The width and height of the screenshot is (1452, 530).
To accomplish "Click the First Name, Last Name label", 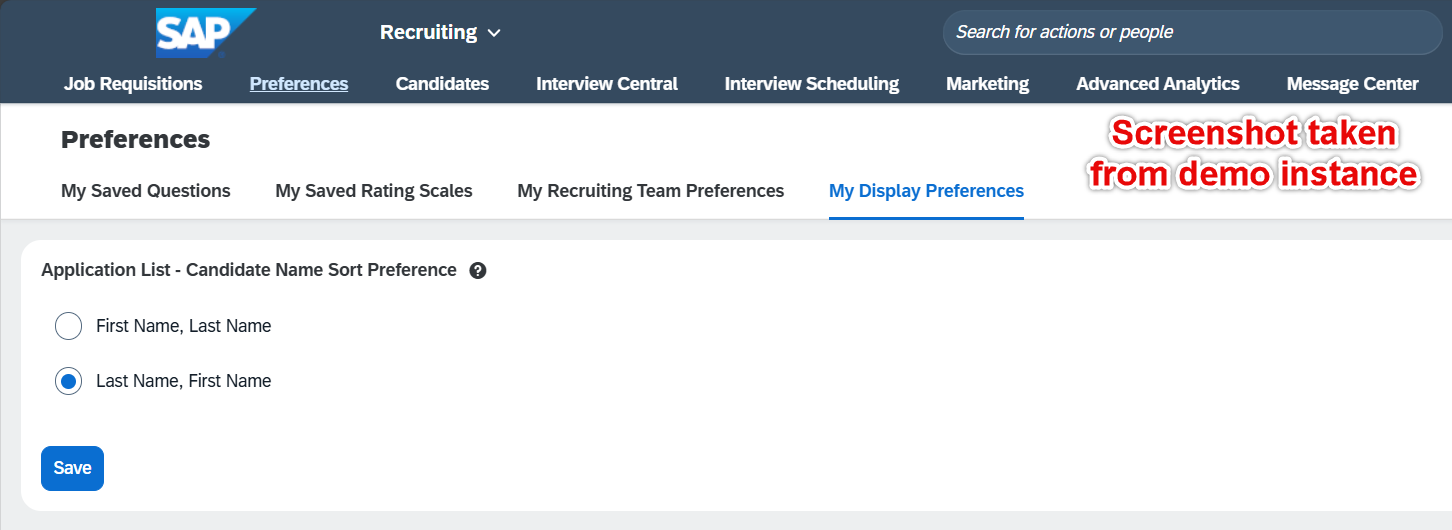I will click(184, 326).
